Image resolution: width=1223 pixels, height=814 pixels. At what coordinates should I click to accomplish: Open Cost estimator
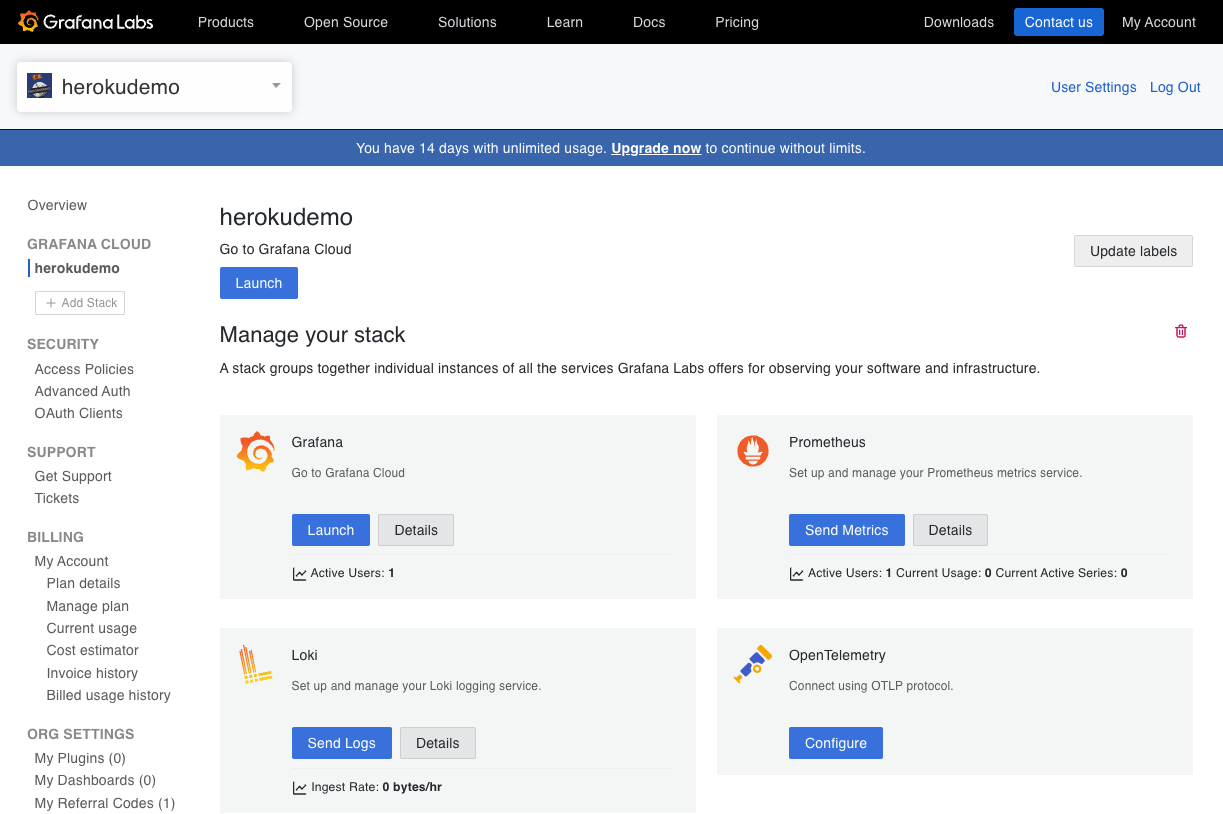(x=92, y=650)
